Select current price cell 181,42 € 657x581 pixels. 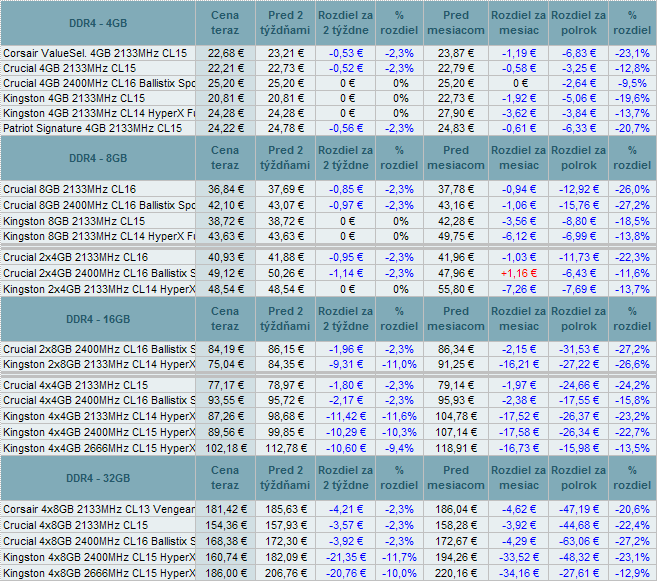pyautogui.click(x=225, y=509)
